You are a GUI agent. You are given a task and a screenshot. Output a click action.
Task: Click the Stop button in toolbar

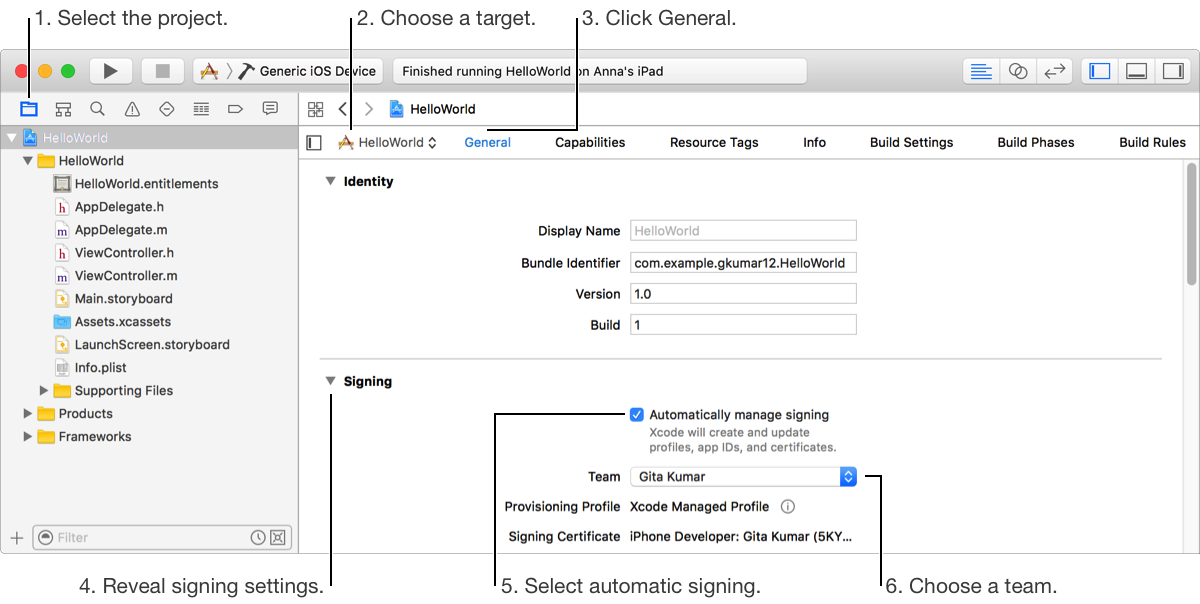[x=162, y=71]
